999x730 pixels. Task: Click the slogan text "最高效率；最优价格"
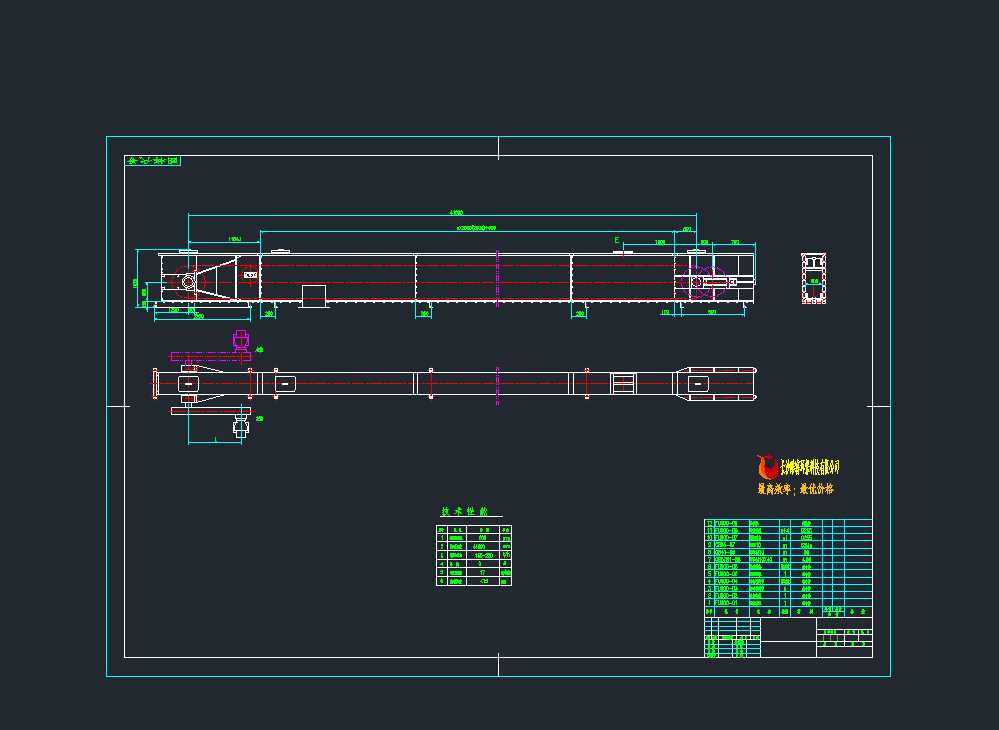(795, 489)
